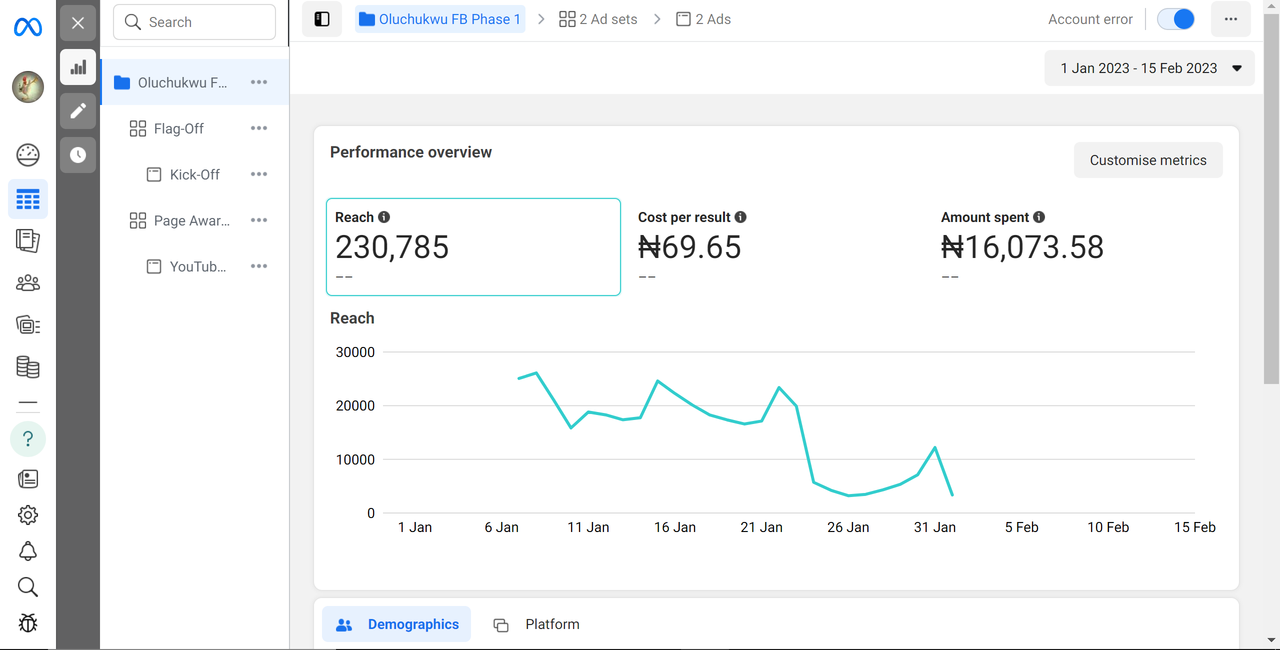Toggle the side panel layout button
The height and width of the screenshot is (650, 1280).
coord(322,19)
